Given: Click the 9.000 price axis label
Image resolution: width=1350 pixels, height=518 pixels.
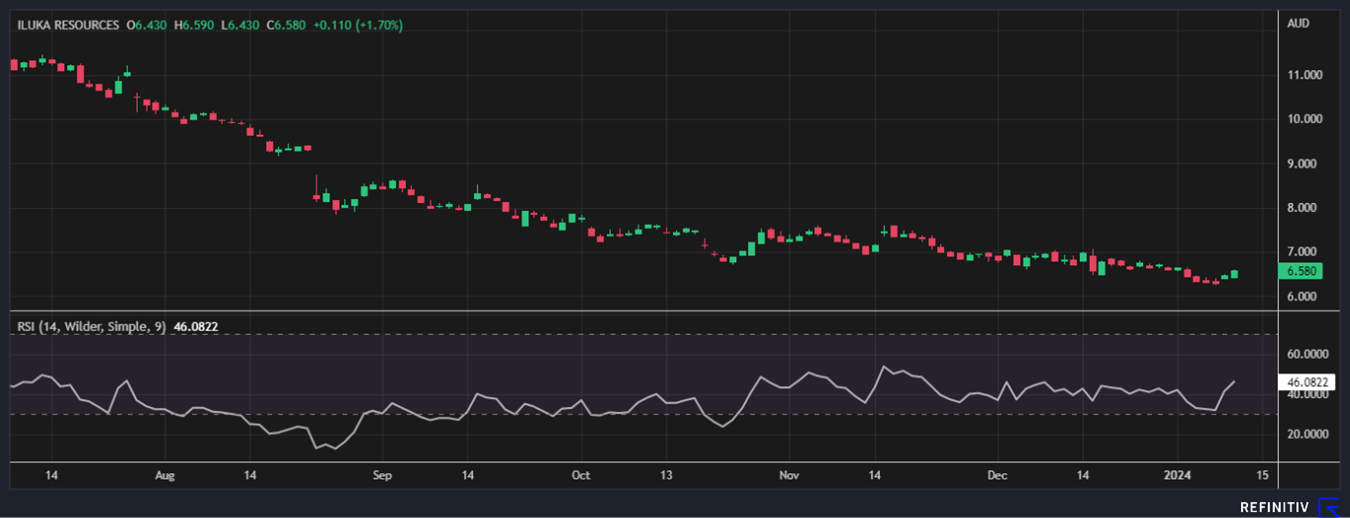Looking at the screenshot, I should (x=1304, y=163).
